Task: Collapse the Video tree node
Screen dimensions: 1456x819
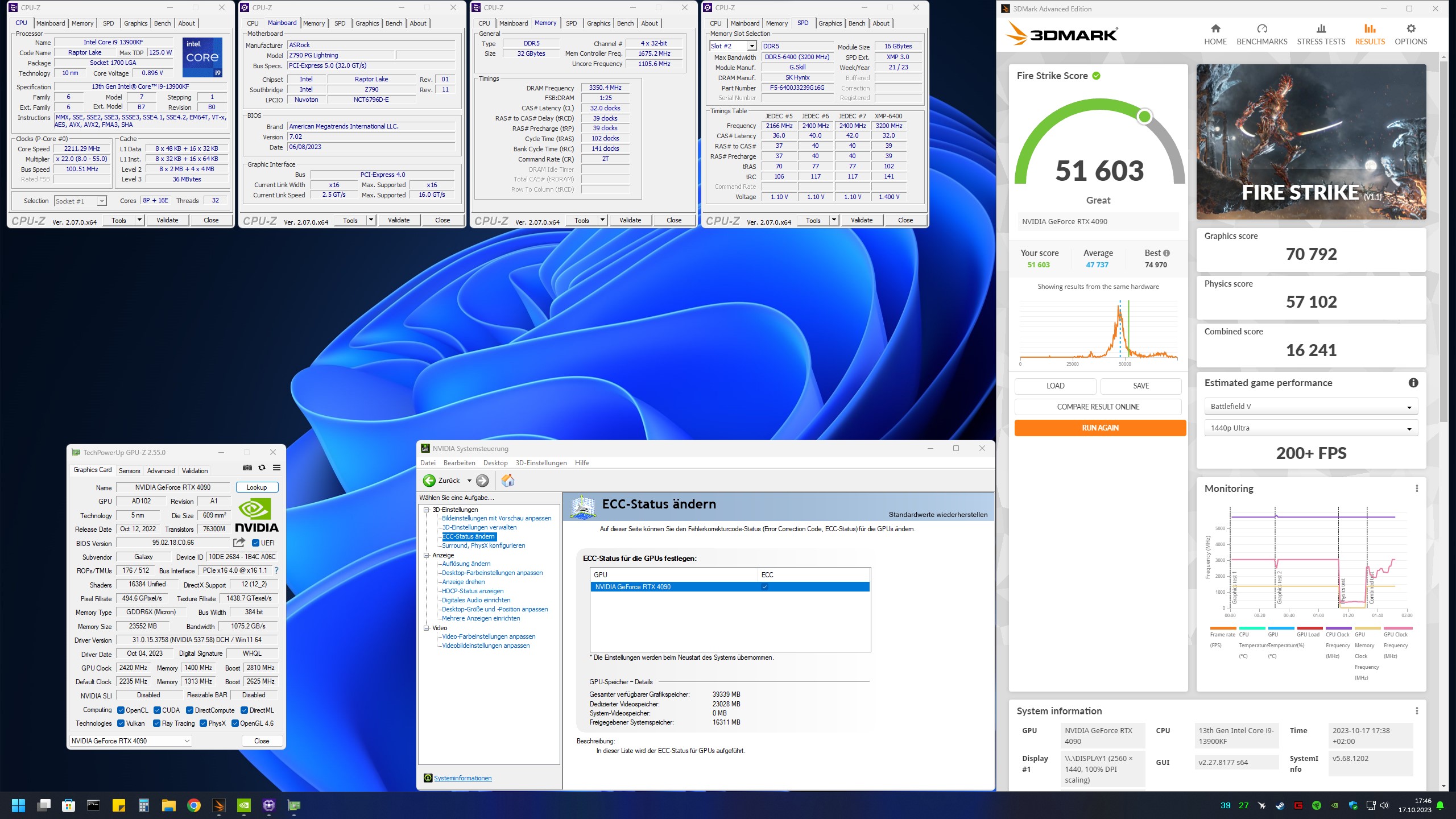Action: click(426, 628)
